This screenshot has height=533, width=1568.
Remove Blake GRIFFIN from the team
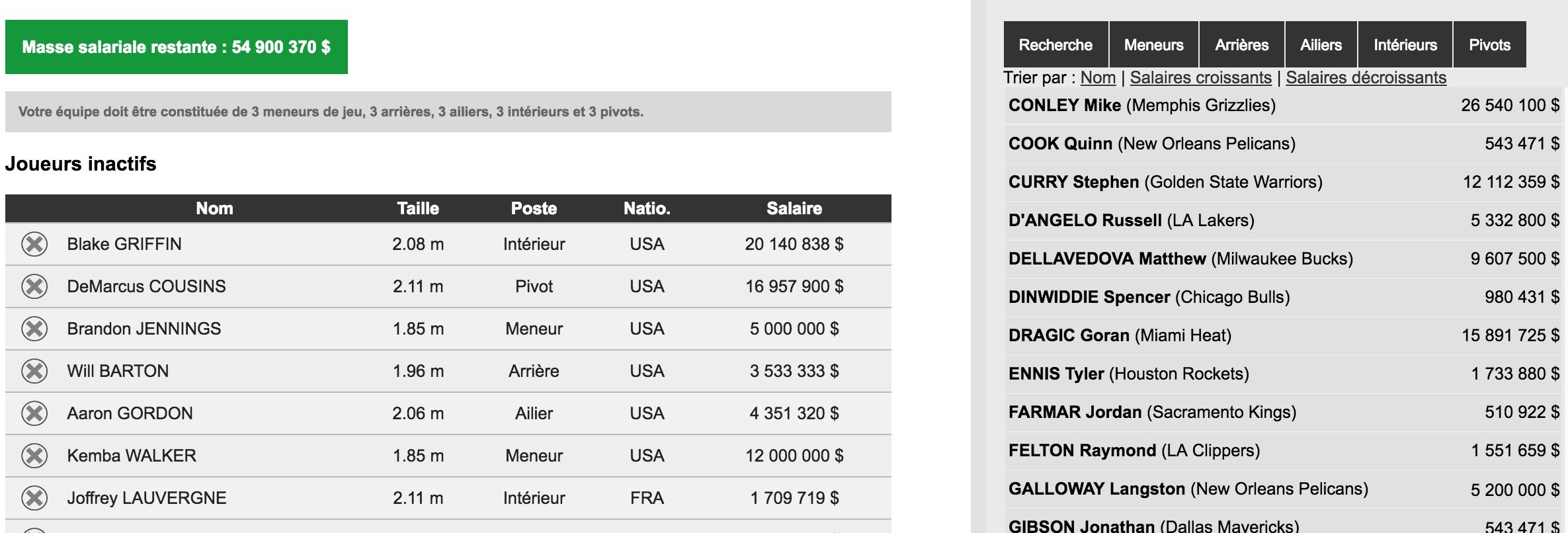click(34, 245)
